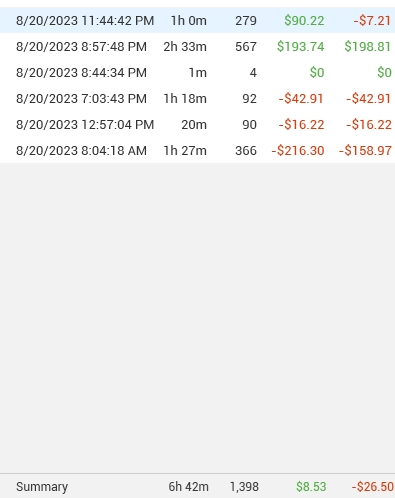Click the -$7.21 red amount
Image resolution: width=395 pixels, height=498 pixels.
[x=372, y=21]
